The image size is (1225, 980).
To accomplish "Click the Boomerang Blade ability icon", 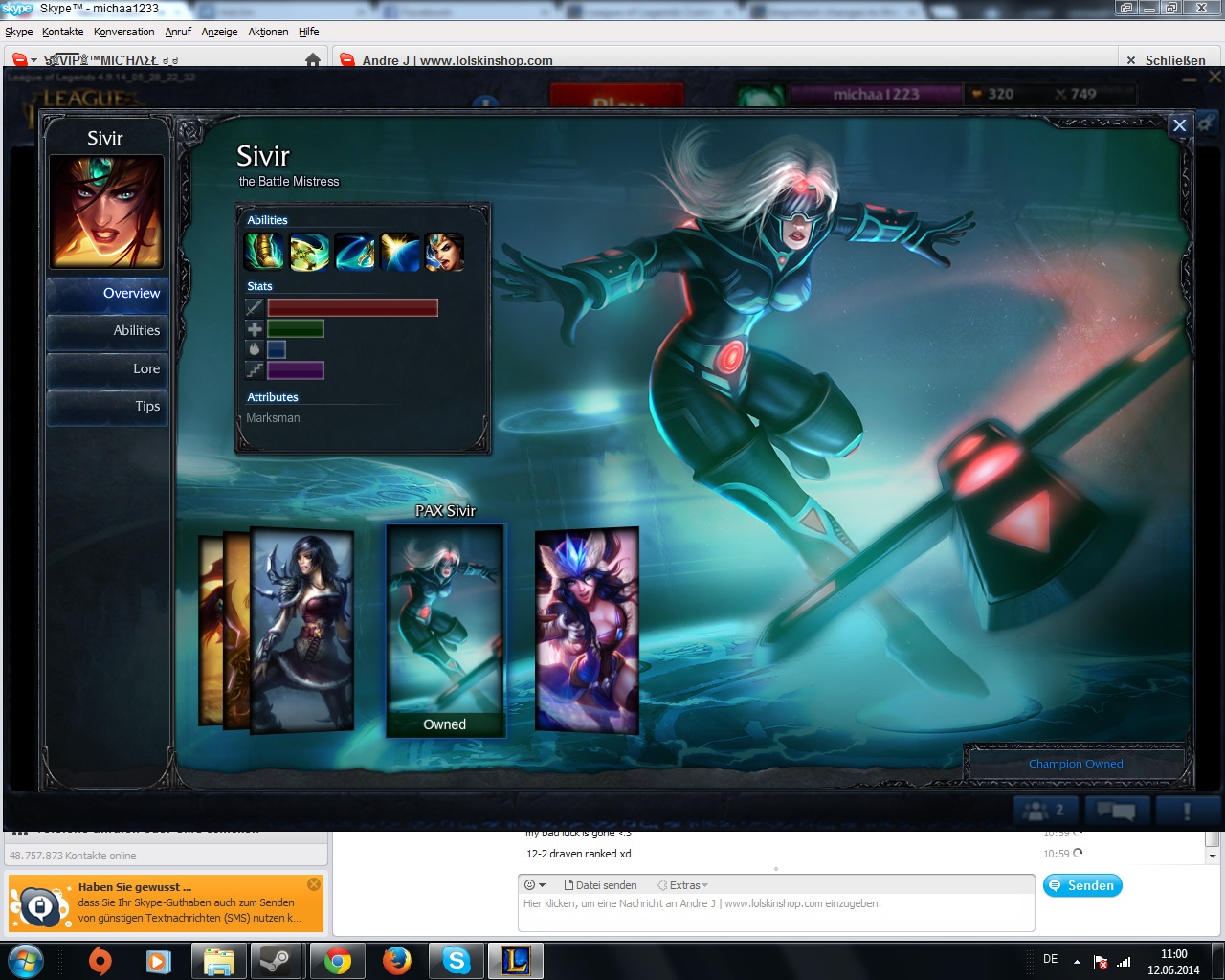I will [x=309, y=252].
